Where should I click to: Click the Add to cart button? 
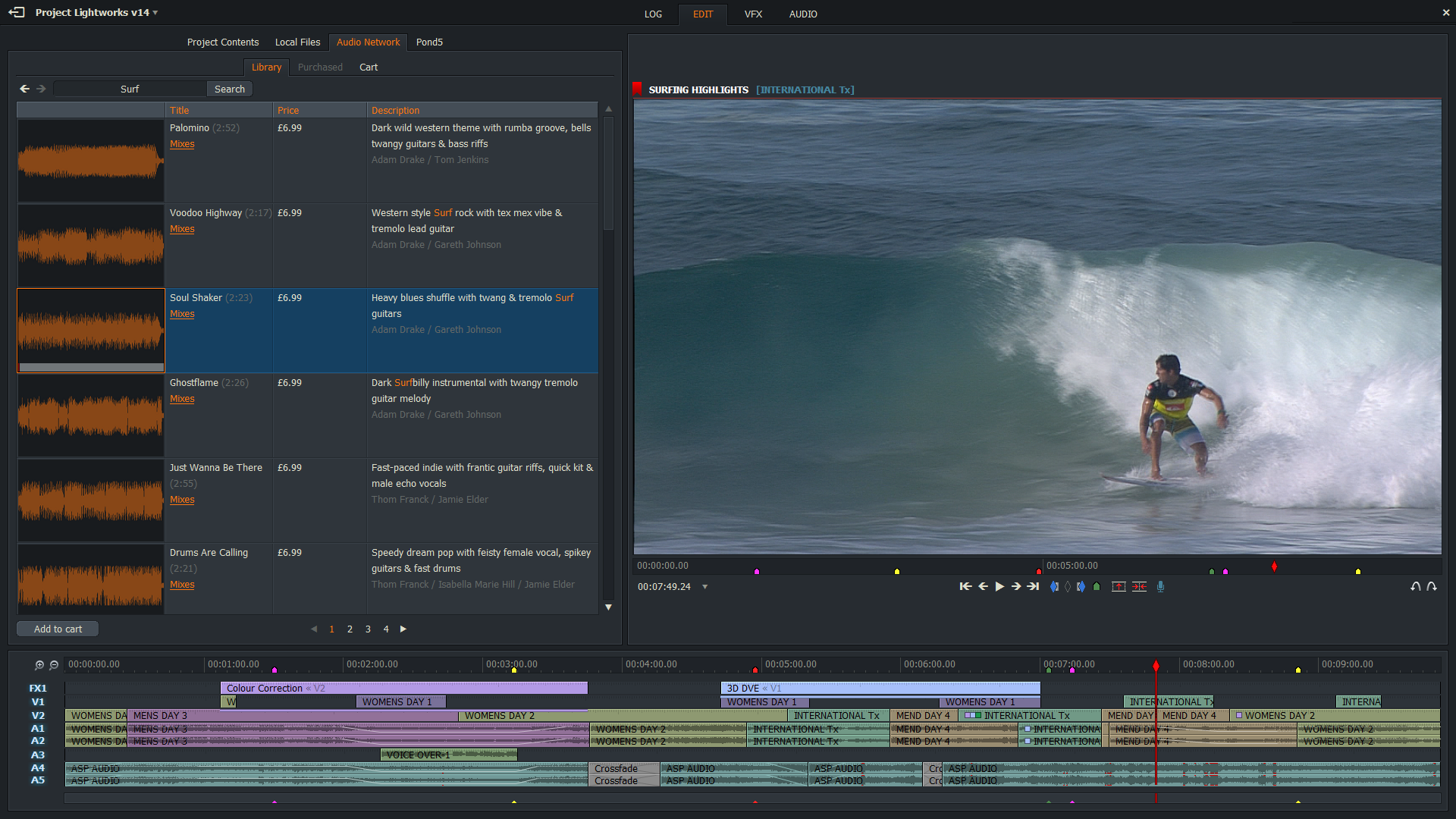[58, 629]
